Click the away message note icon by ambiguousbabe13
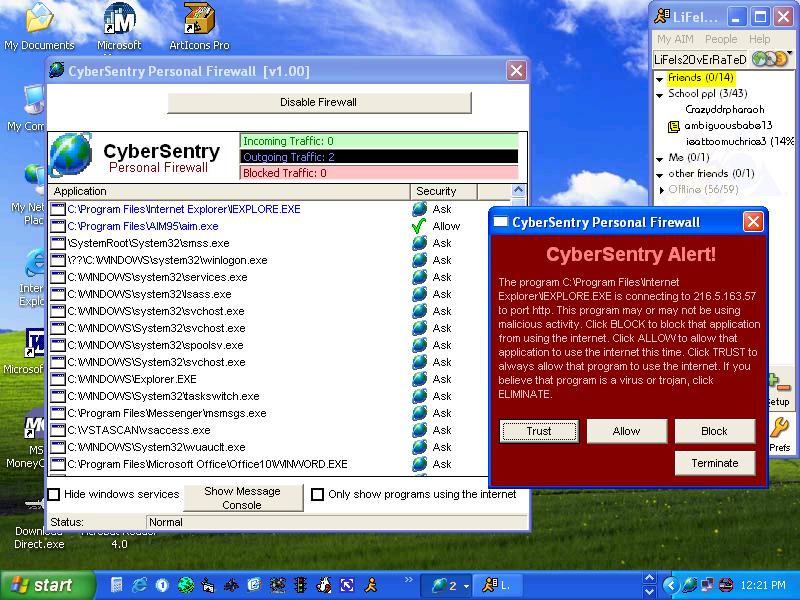This screenshot has width=800, height=600. click(674, 126)
